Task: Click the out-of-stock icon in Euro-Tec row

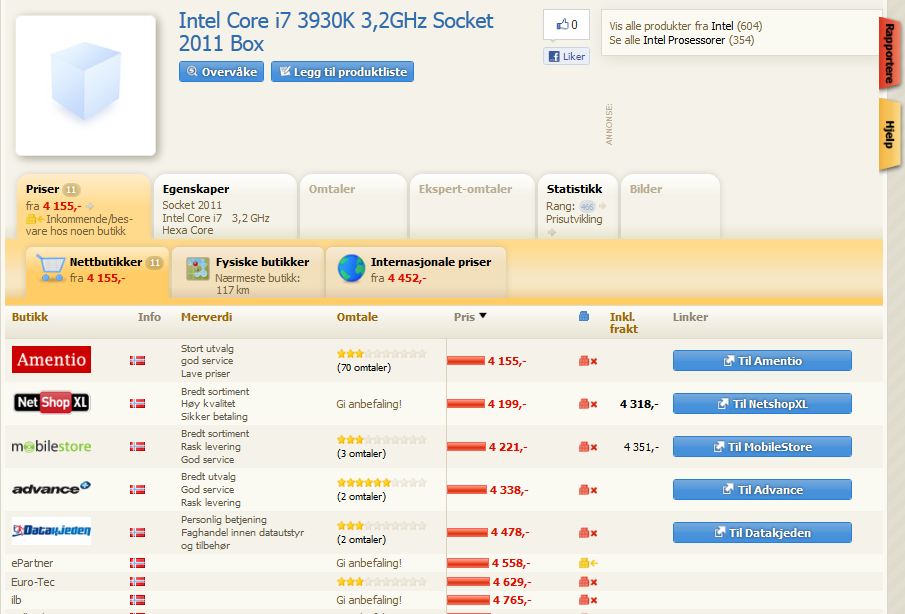Action: coord(588,582)
